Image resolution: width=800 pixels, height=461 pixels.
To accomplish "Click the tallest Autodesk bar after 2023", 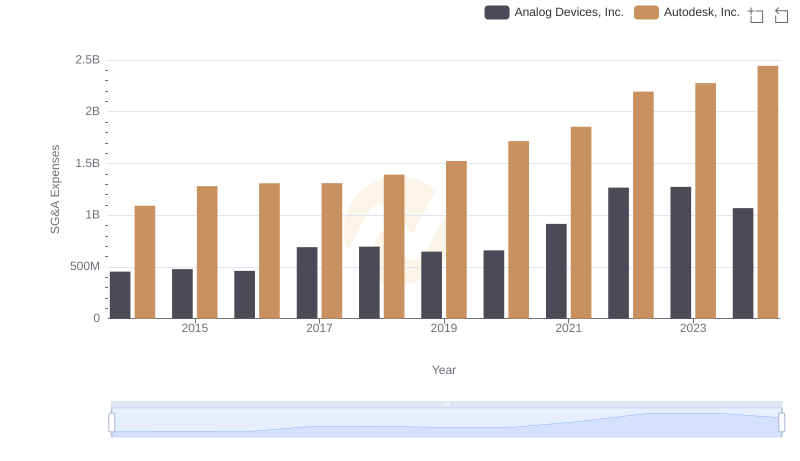I will tap(768, 192).
